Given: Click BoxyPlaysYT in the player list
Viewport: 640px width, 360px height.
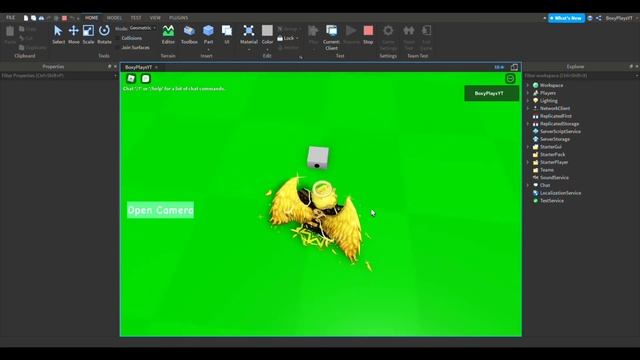Looking at the screenshot, I should pyautogui.click(x=491, y=93).
